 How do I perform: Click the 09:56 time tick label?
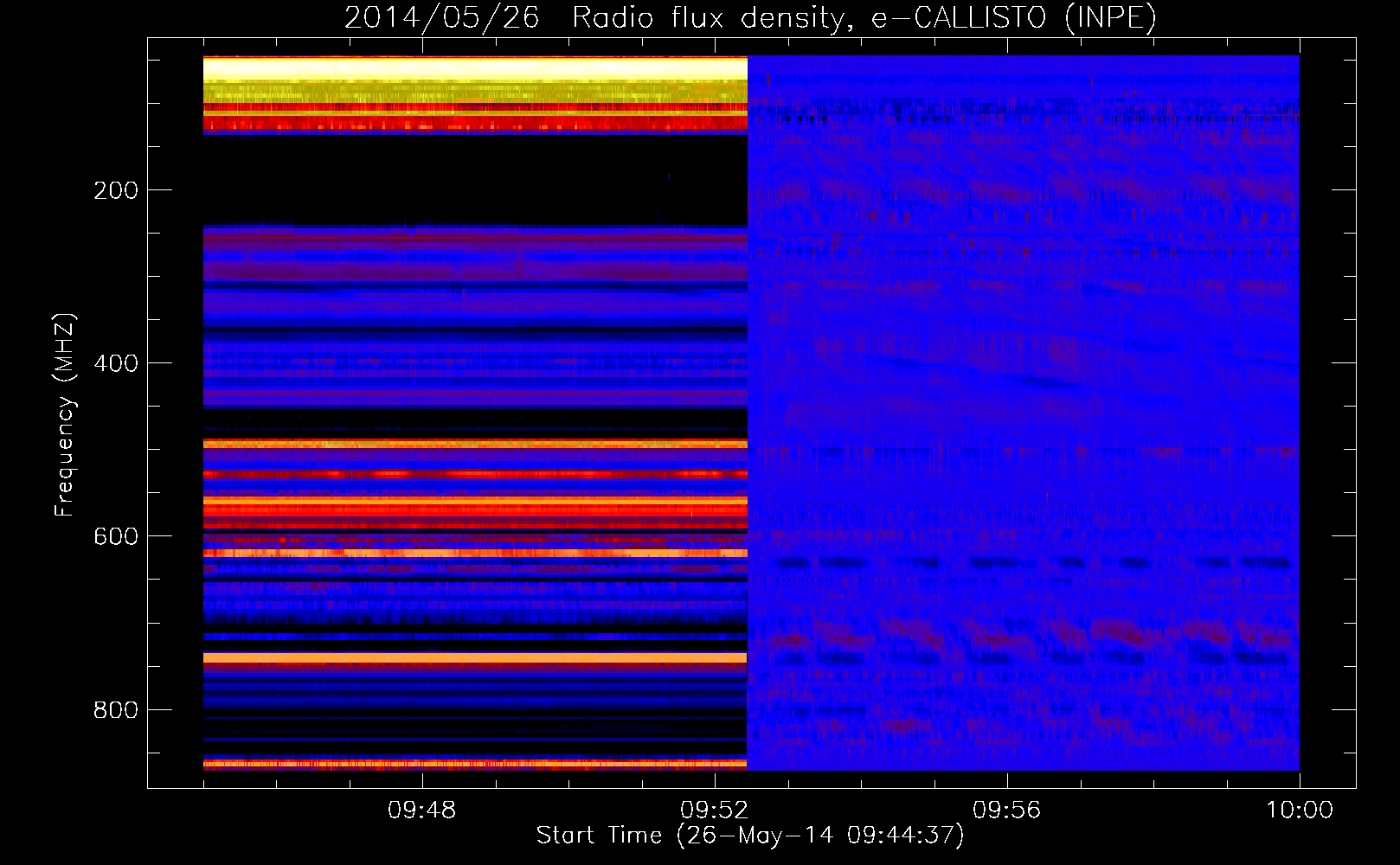point(1006,811)
